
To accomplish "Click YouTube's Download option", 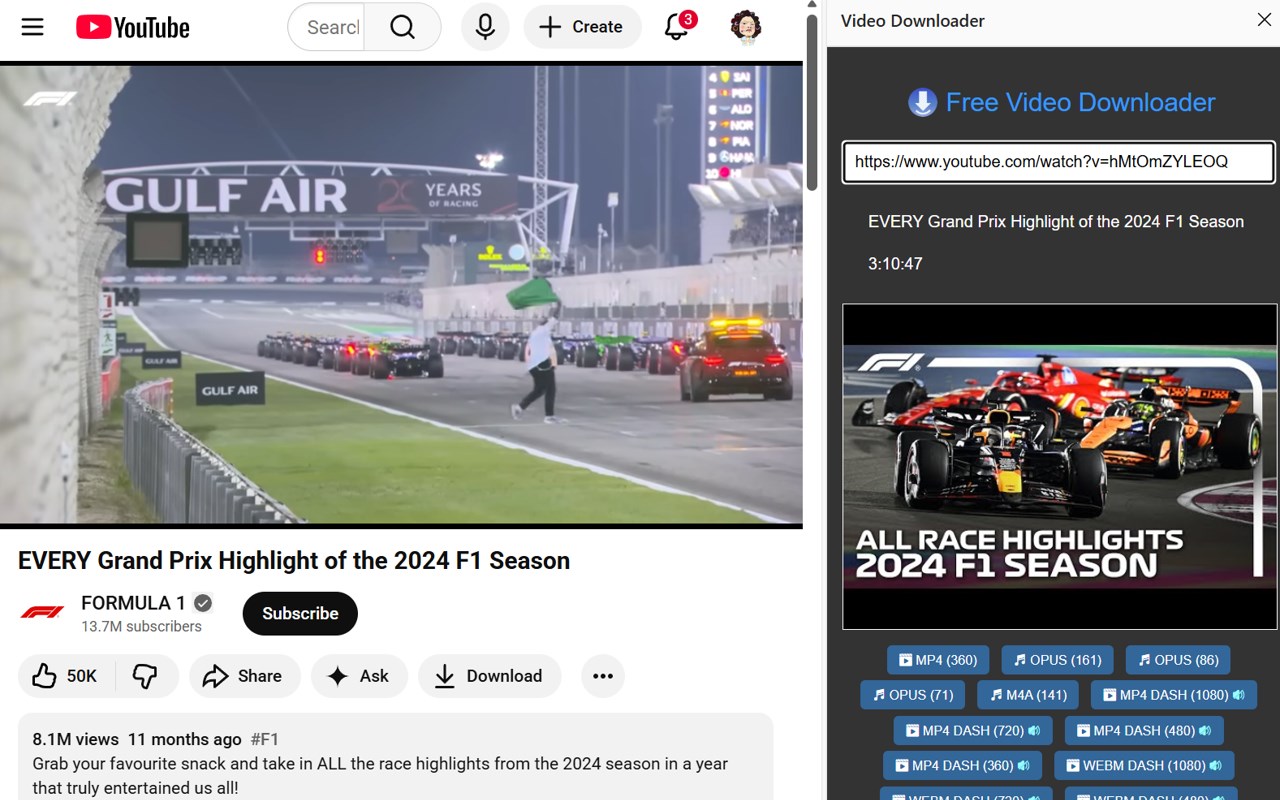I will pos(489,676).
